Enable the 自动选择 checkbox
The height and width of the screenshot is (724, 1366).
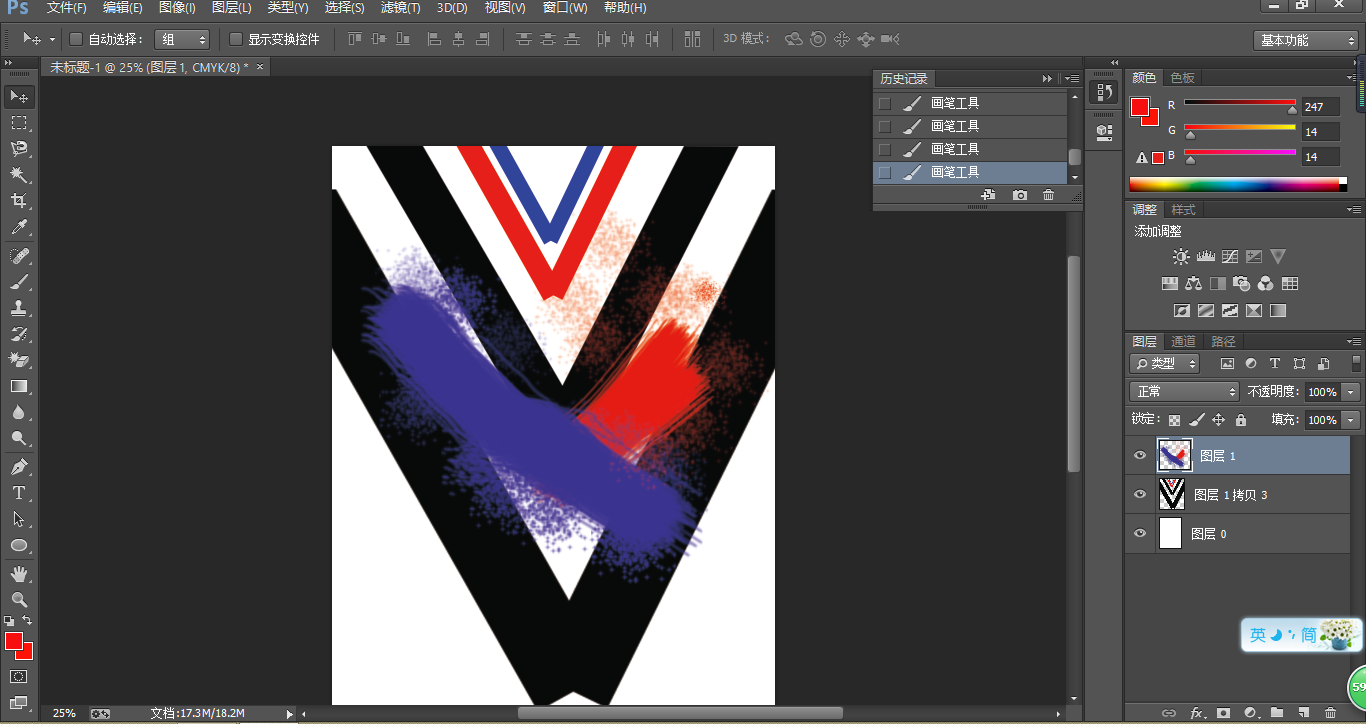coord(75,40)
